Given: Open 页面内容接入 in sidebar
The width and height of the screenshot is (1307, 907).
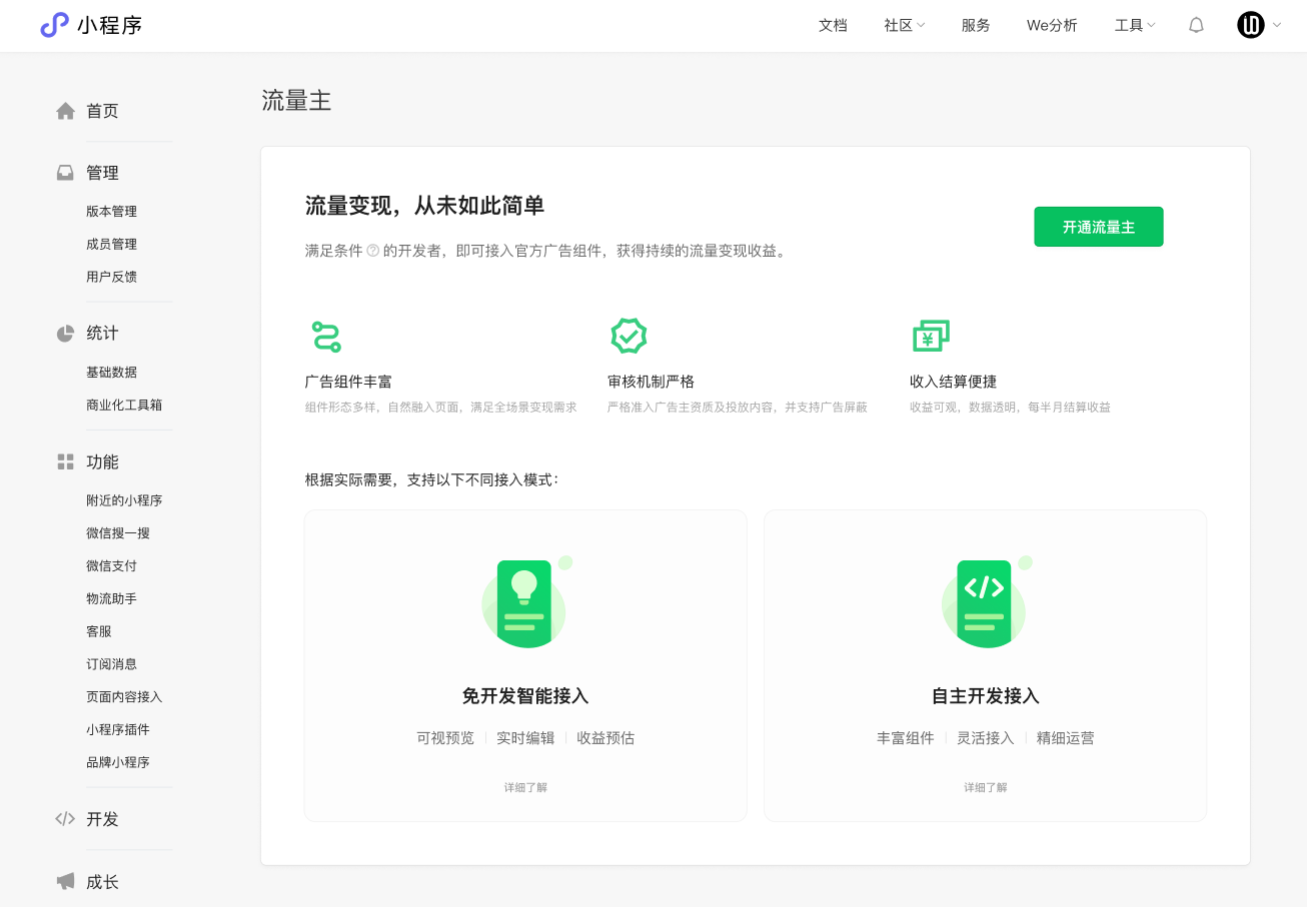Looking at the screenshot, I should (124, 697).
